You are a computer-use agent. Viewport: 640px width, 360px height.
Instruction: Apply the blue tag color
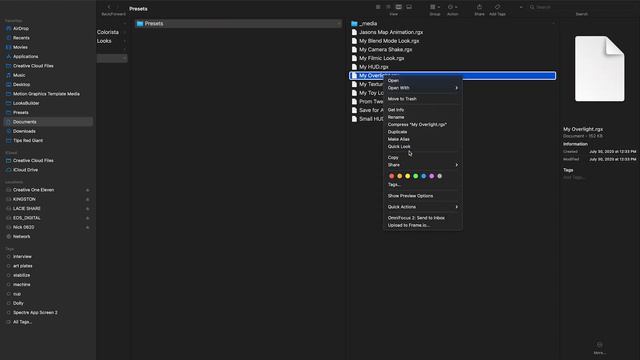tap(423, 176)
